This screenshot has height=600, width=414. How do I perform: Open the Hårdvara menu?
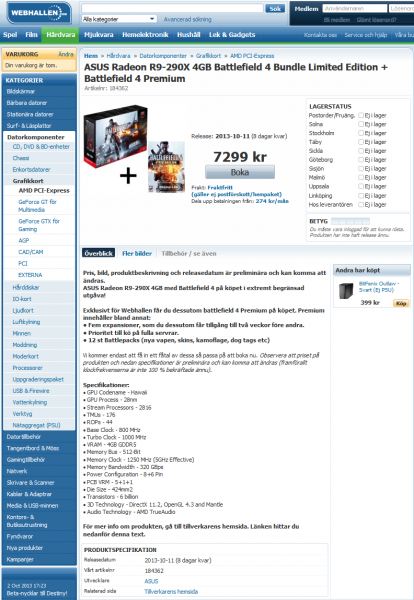point(60,35)
